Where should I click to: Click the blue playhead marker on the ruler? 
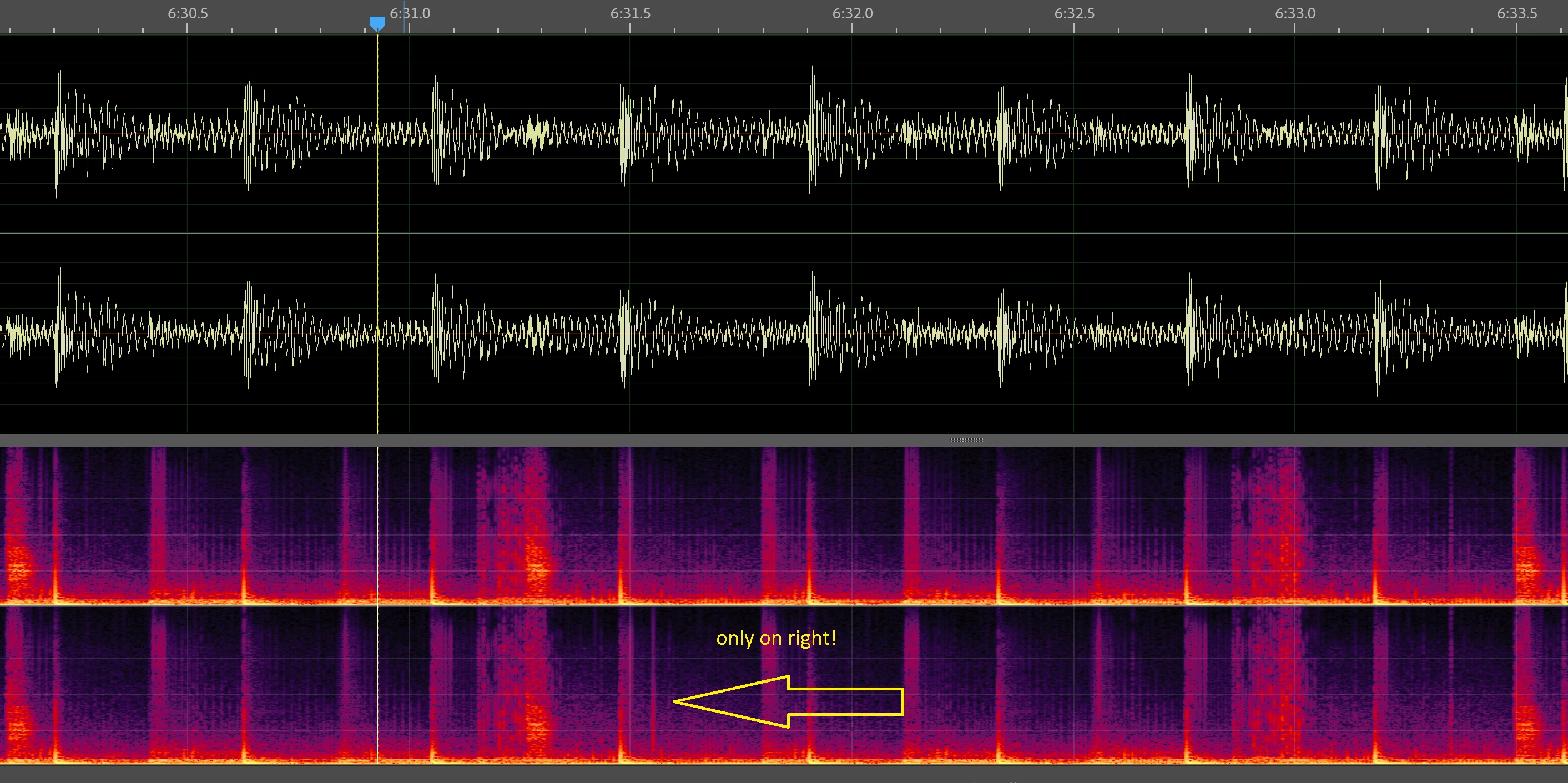click(x=377, y=24)
